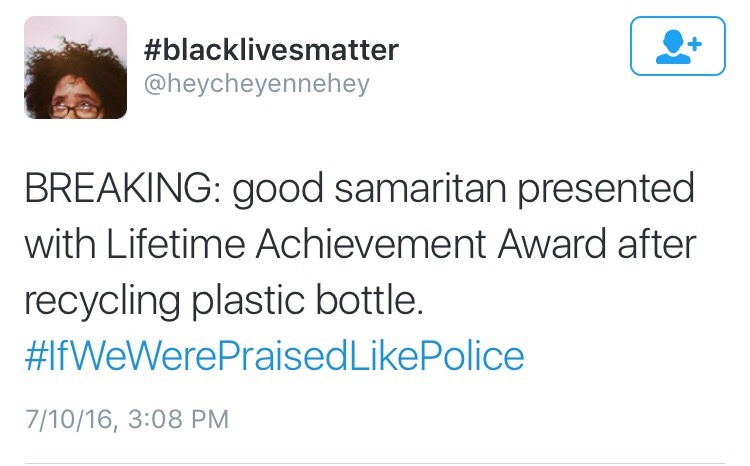Viewport: 750px width, 466px height.
Task: Open the #blacklivesmatter display name
Action: point(271,48)
